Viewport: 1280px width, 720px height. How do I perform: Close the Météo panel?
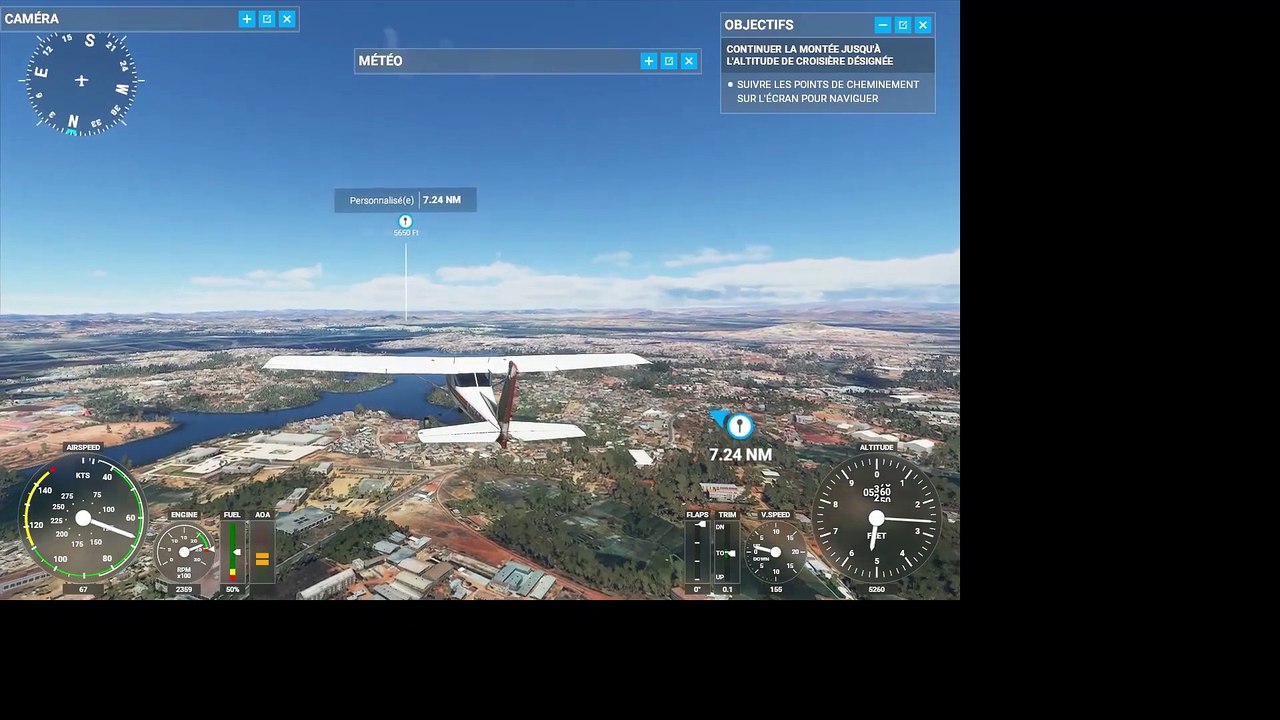pos(689,61)
